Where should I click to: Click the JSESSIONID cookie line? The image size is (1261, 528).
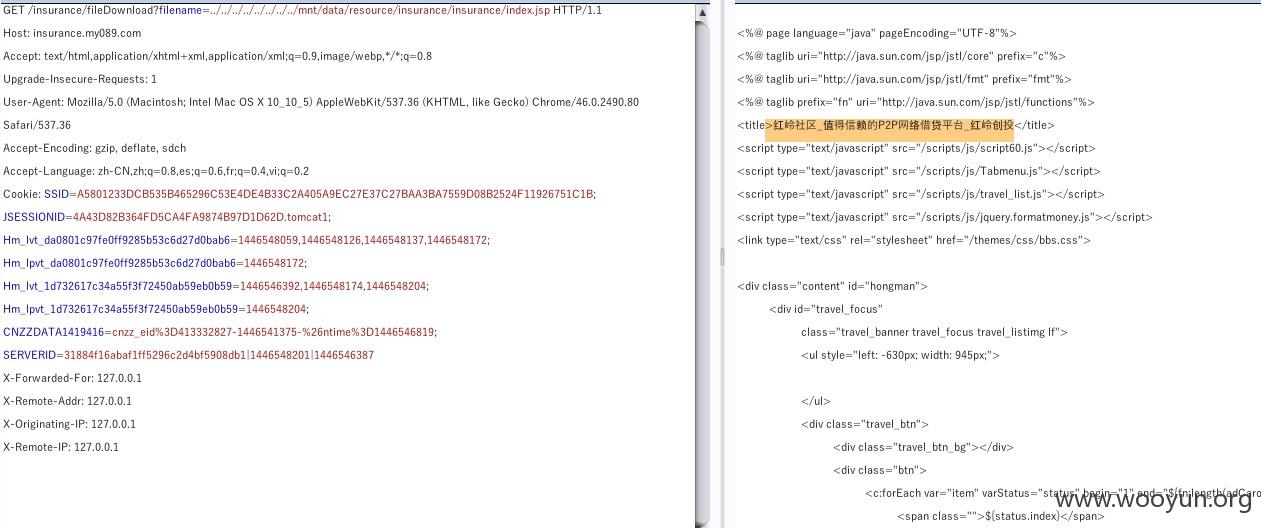click(166, 217)
